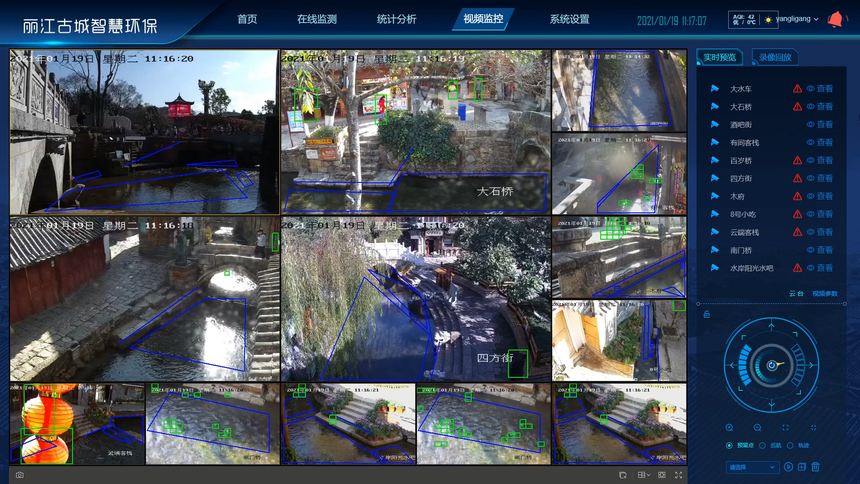Select the 大石桥 video feed
860x484 pixels.
pos(415,131)
